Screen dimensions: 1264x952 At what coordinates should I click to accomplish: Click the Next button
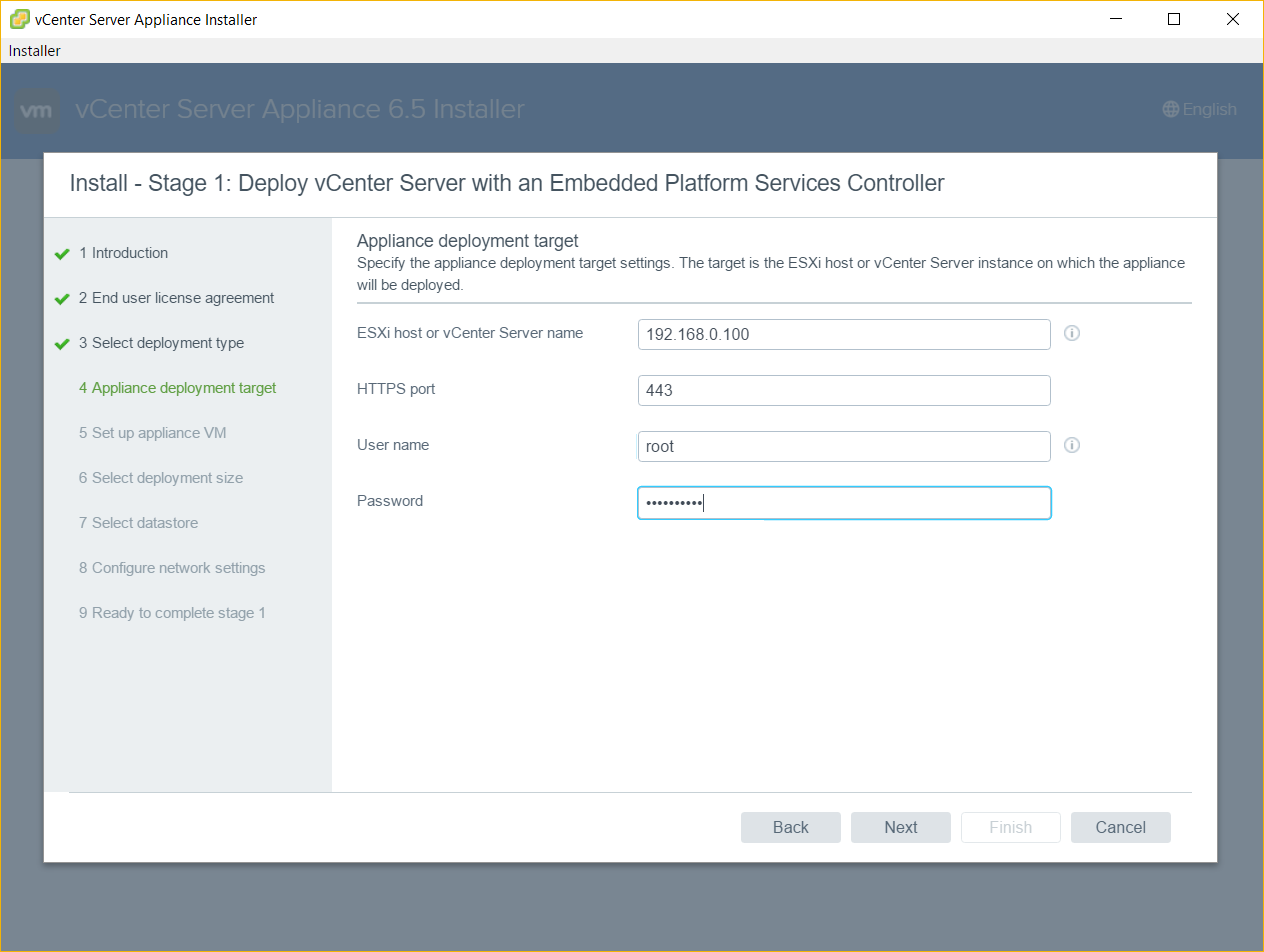(901, 827)
